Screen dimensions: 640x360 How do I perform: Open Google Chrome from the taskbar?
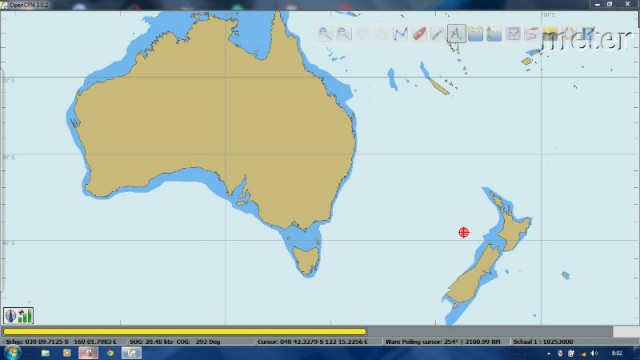pyautogui.click(x=110, y=353)
